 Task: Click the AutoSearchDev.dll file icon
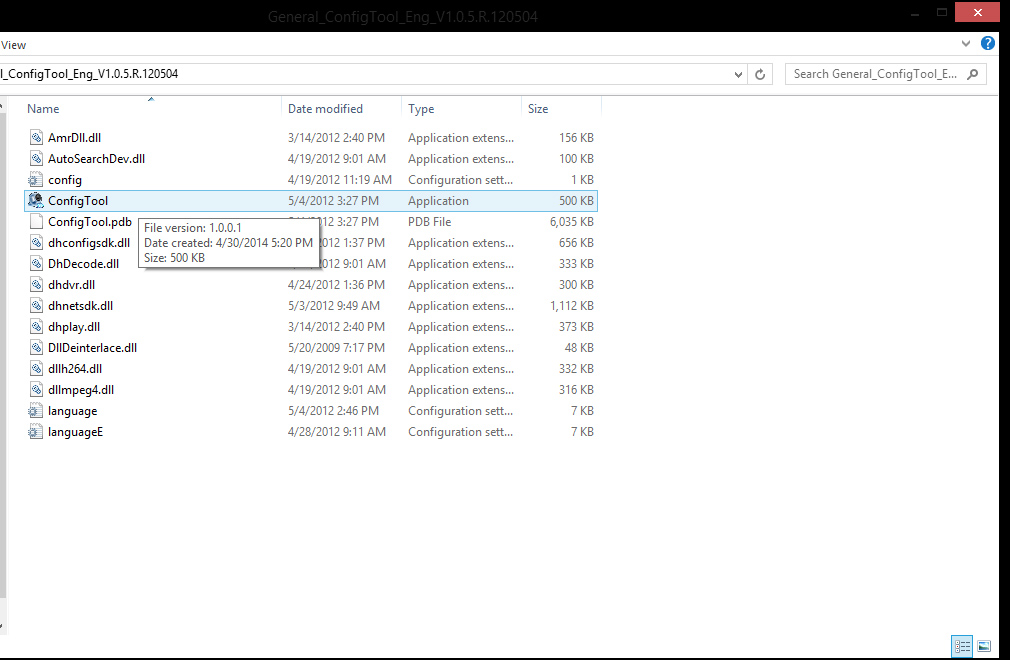[x=36, y=158]
